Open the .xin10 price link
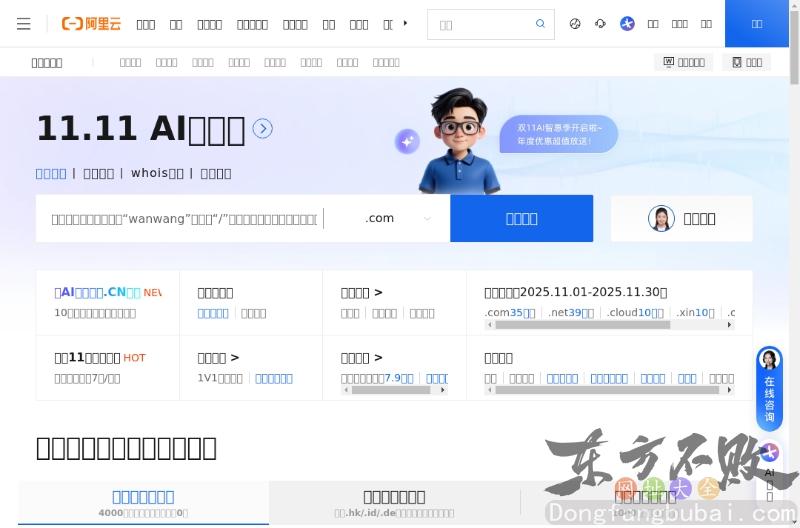The width and height of the screenshot is (800, 528). (695, 313)
